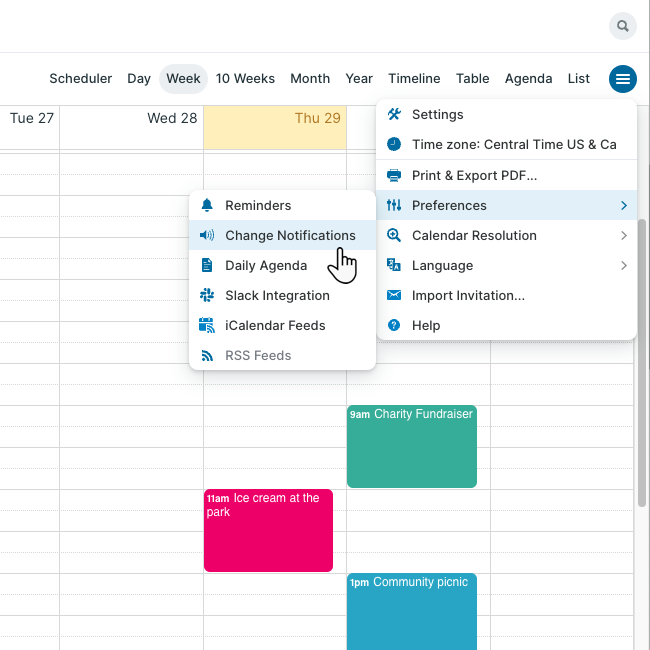The width and height of the screenshot is (650, 650).
Task: Click the Daily Agenda document icon
Action: [207, 265]
